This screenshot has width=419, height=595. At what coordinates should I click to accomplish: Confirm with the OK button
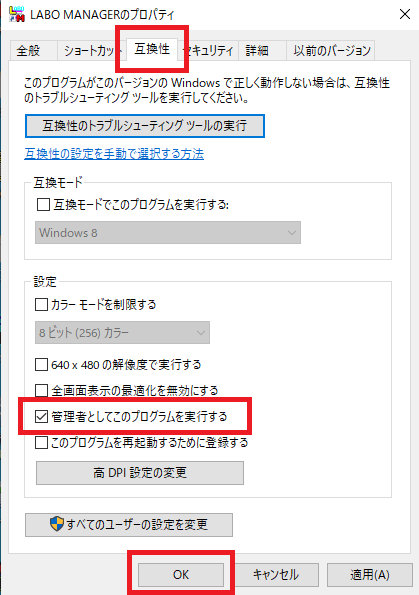point(181,575)
